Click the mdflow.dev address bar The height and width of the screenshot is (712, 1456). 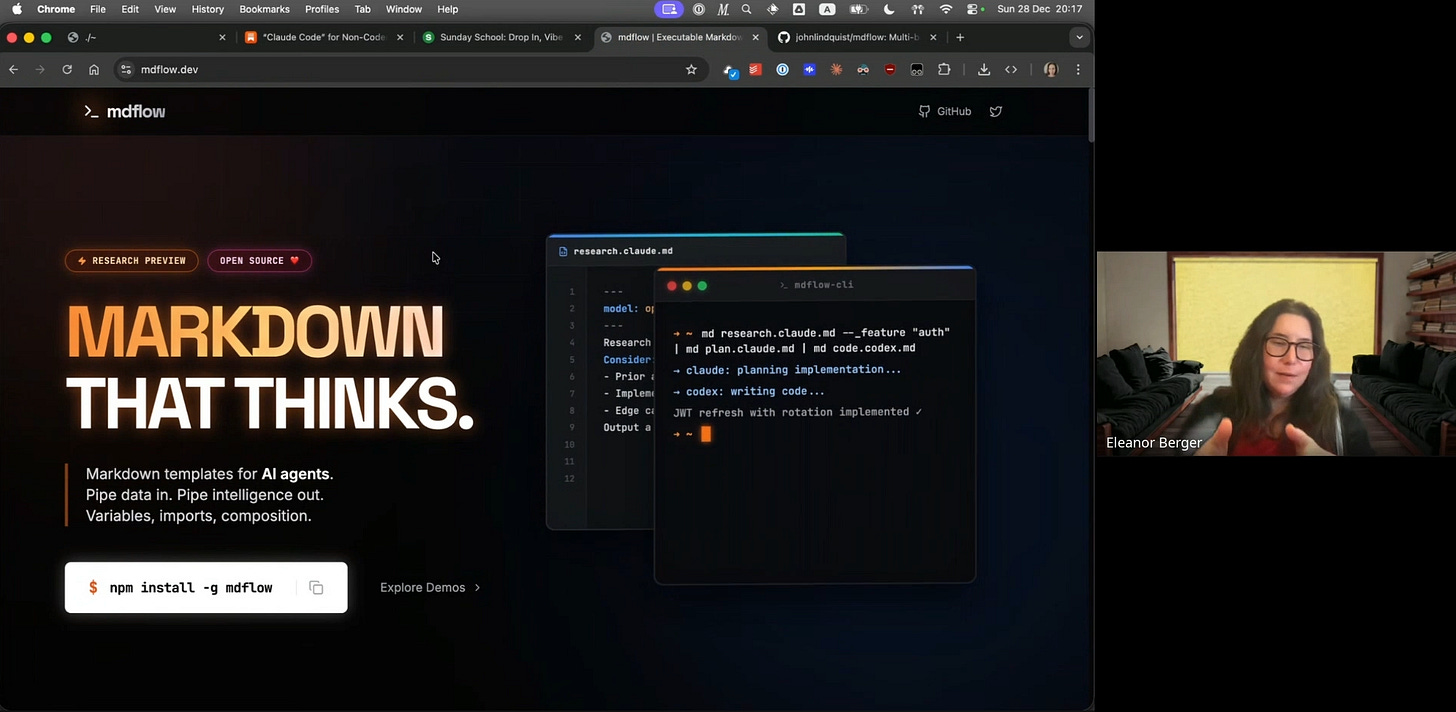coord(410,70)
